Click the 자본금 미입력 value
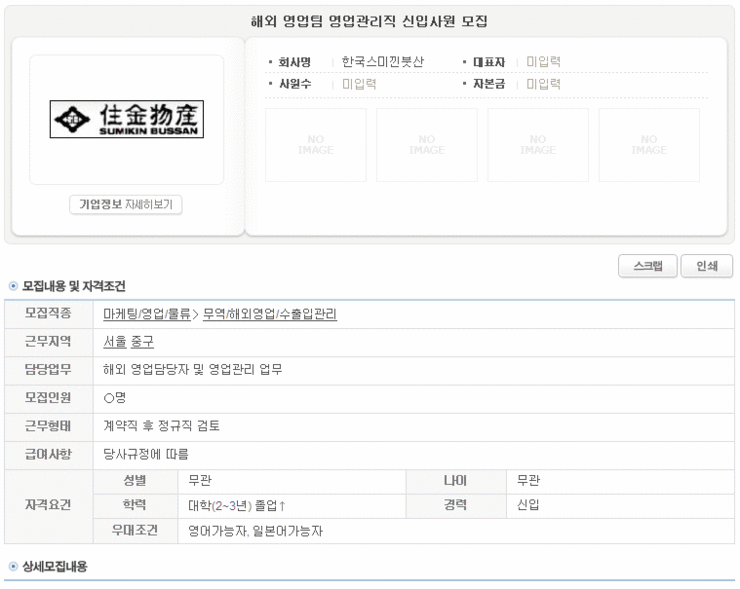Viewport: 740px width, 589px height. tap(544, 84)
